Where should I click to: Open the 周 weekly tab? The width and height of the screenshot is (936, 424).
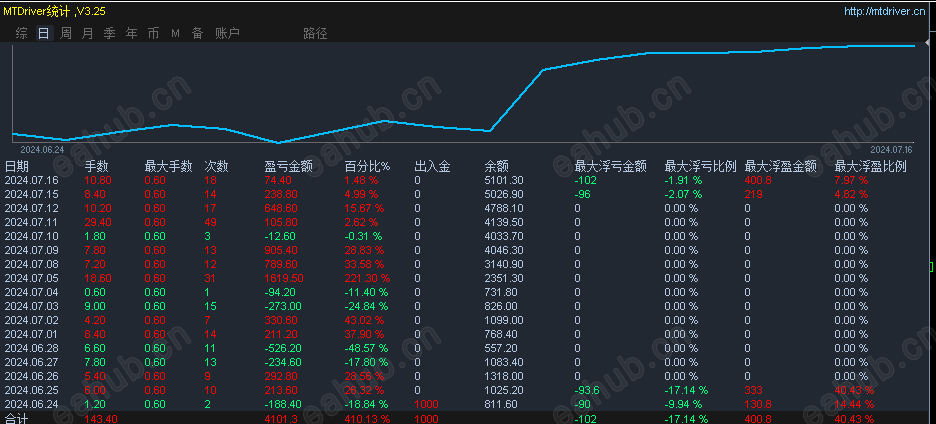click(x=66, y=33)
